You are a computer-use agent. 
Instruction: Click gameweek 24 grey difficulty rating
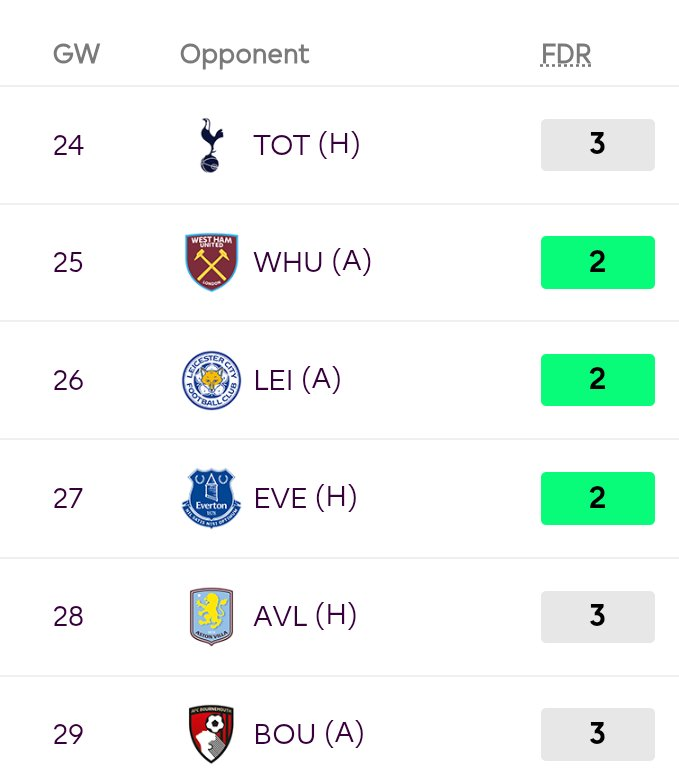(598, 145)
